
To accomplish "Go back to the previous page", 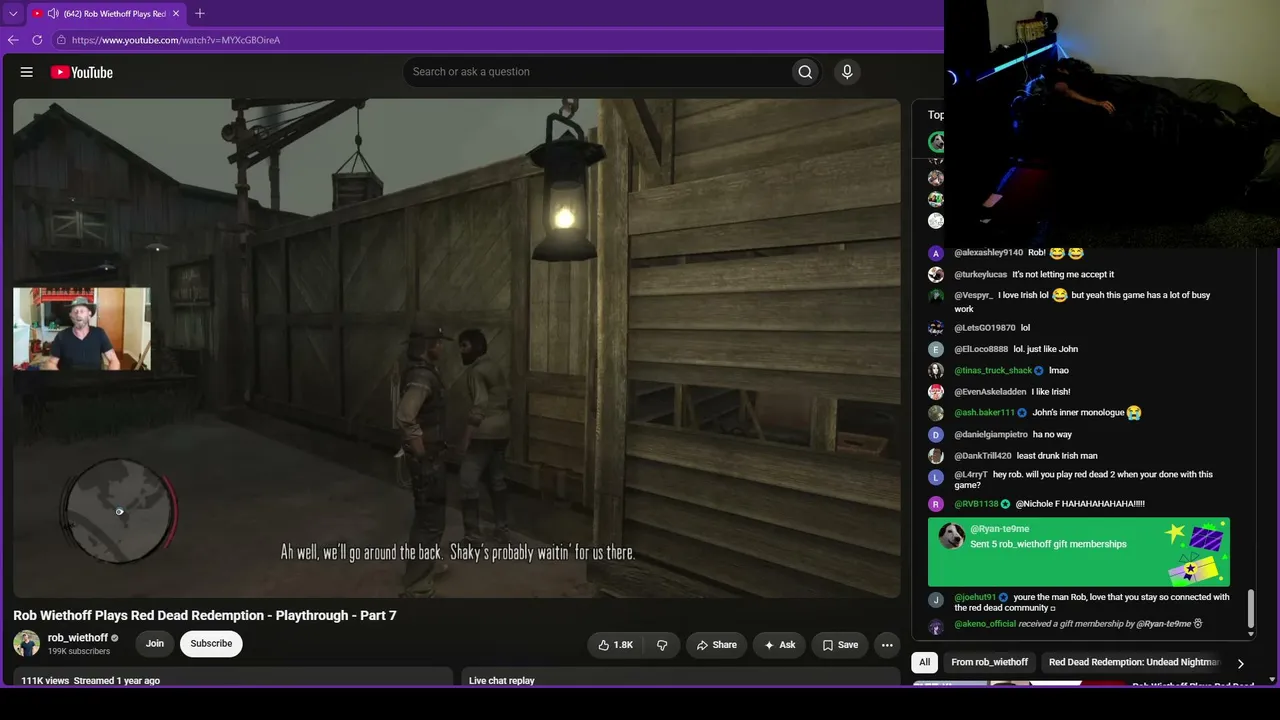I will [x=13, y=40].
